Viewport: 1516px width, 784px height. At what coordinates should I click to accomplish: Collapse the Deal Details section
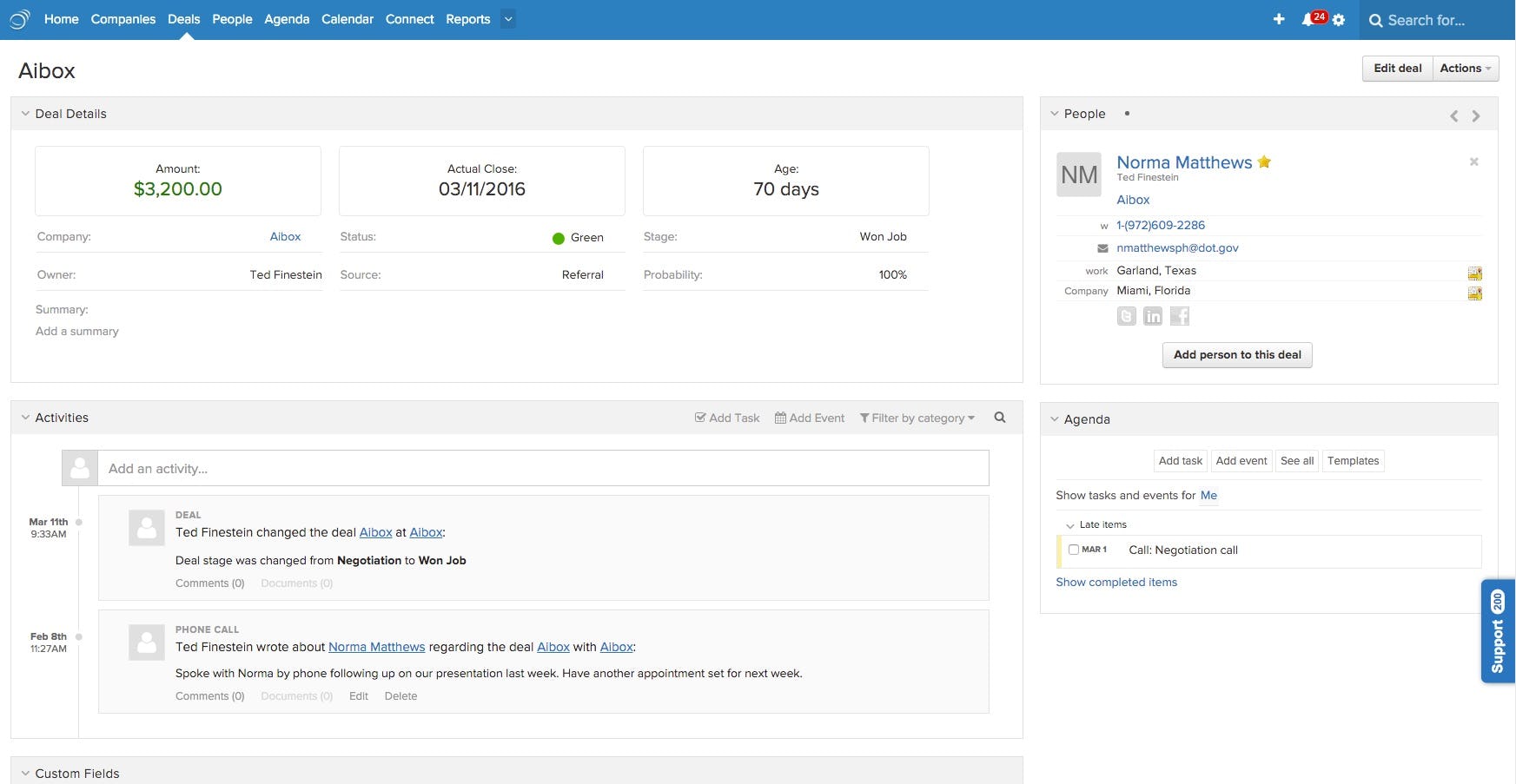click(x=25, y=114)
